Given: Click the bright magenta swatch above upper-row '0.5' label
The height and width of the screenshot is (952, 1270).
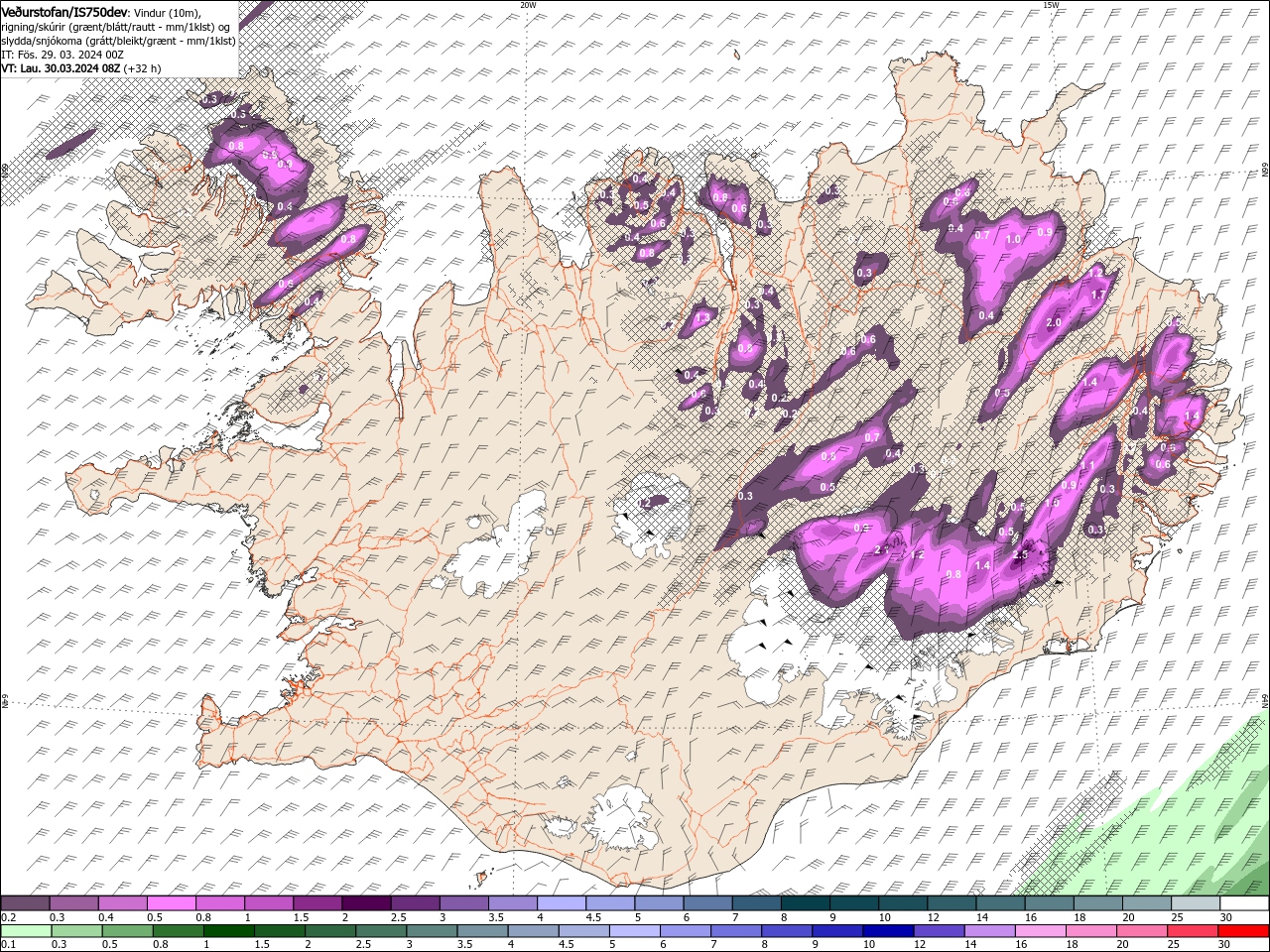Looking at the screenshot, I should pos(171,903).
